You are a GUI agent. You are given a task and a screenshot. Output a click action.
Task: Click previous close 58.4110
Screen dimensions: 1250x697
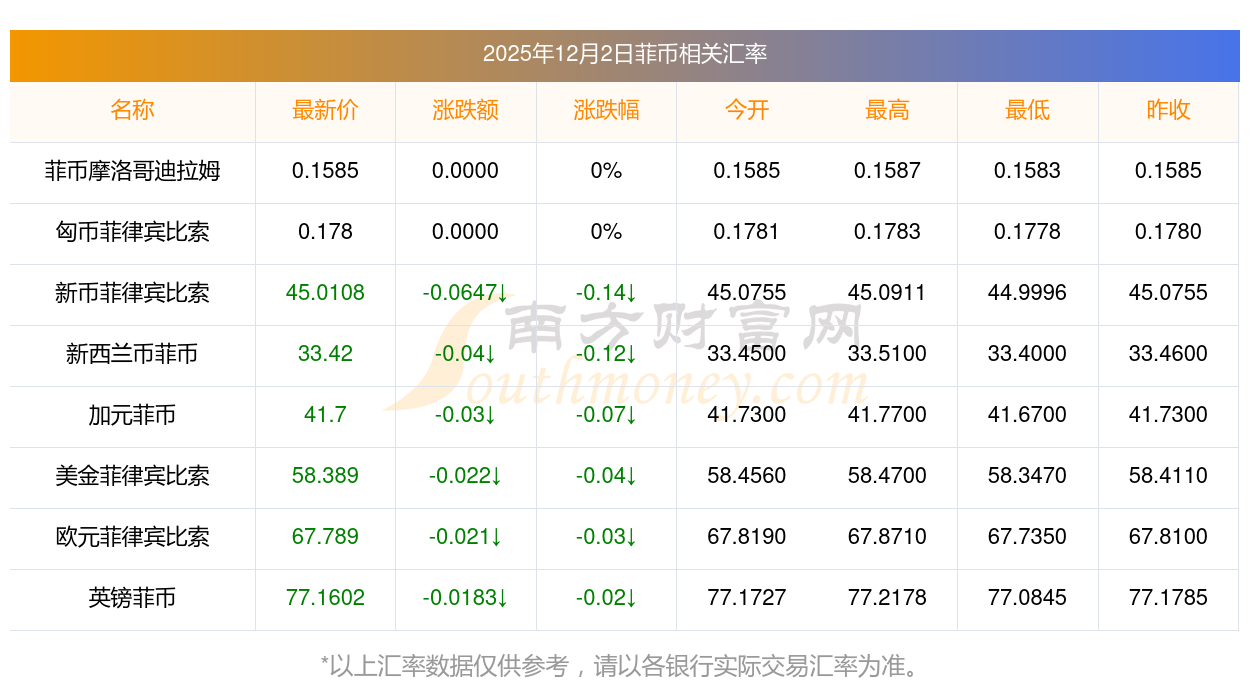pyautogui.click(x=1168, y=476)
